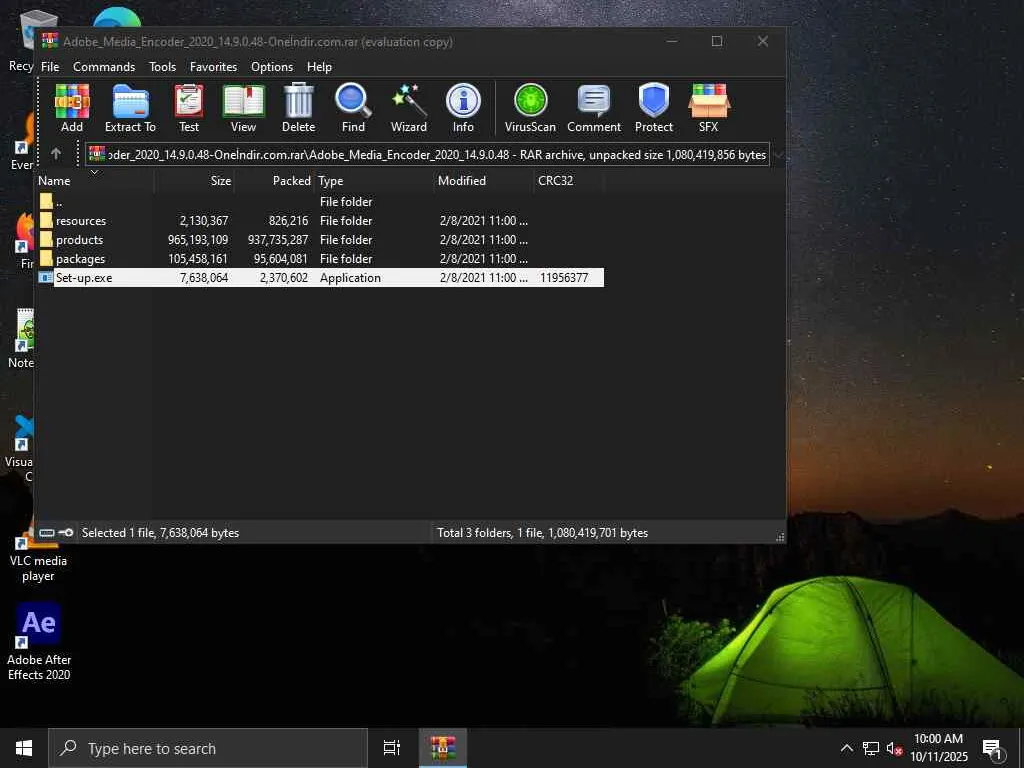1024x768 pixels.
Task: Sort by the Type column header
Action: [x=374, y=181]
